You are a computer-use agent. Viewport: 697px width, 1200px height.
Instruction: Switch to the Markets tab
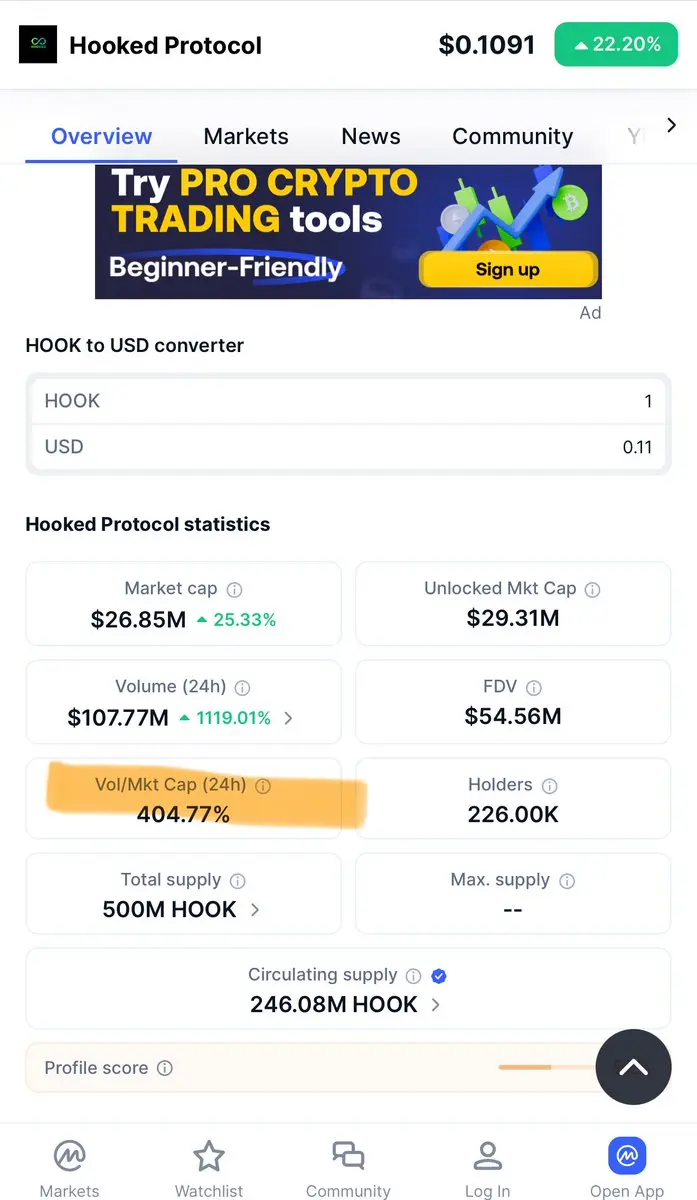[x=246, y=136]
